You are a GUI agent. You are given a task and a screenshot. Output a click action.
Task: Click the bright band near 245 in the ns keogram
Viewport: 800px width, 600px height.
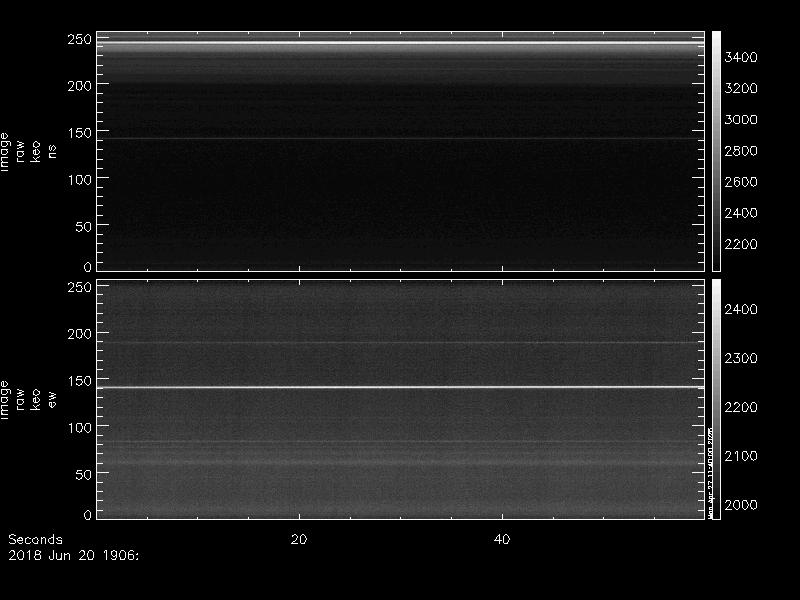point(401,43)
